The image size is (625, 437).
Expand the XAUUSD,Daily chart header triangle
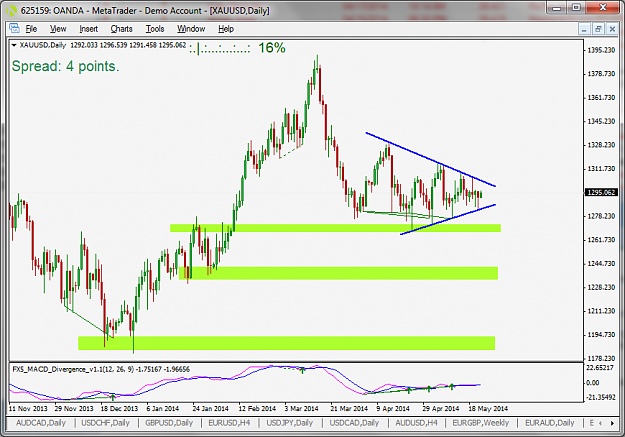14,45
